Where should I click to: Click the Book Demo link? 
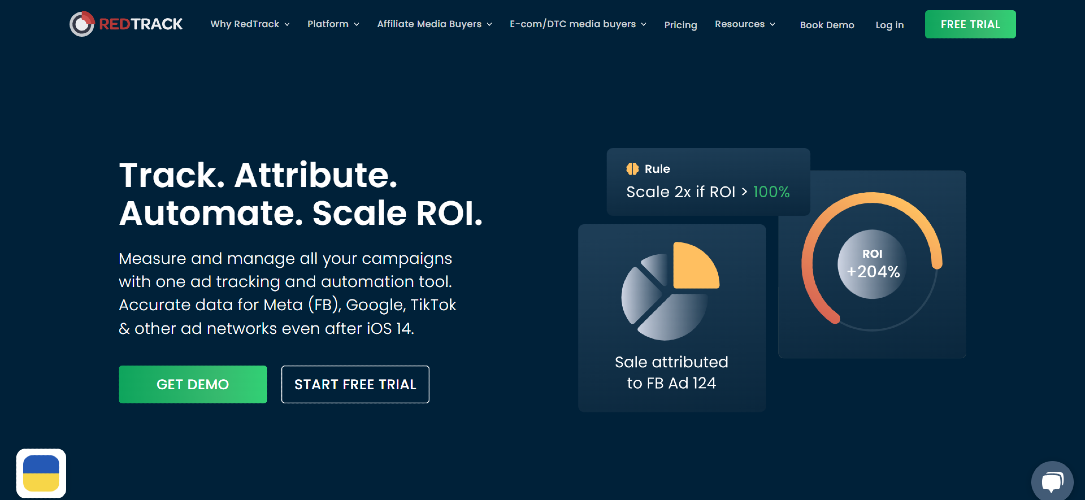pyautogui.click(x=827, y=25)
